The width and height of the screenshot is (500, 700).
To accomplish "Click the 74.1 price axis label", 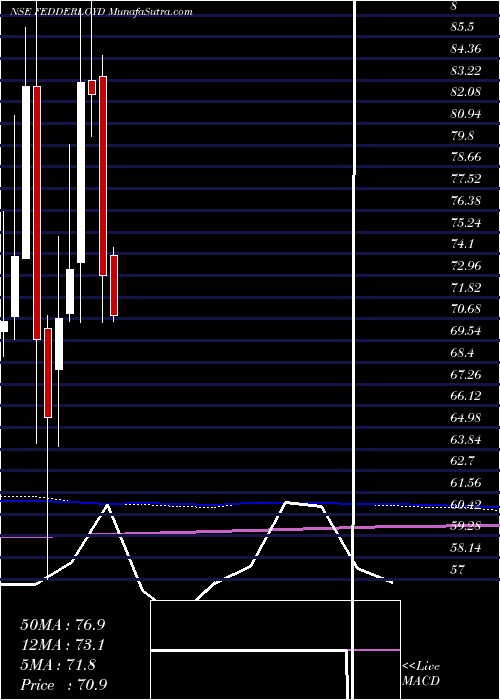I will (x=462, y=244).
